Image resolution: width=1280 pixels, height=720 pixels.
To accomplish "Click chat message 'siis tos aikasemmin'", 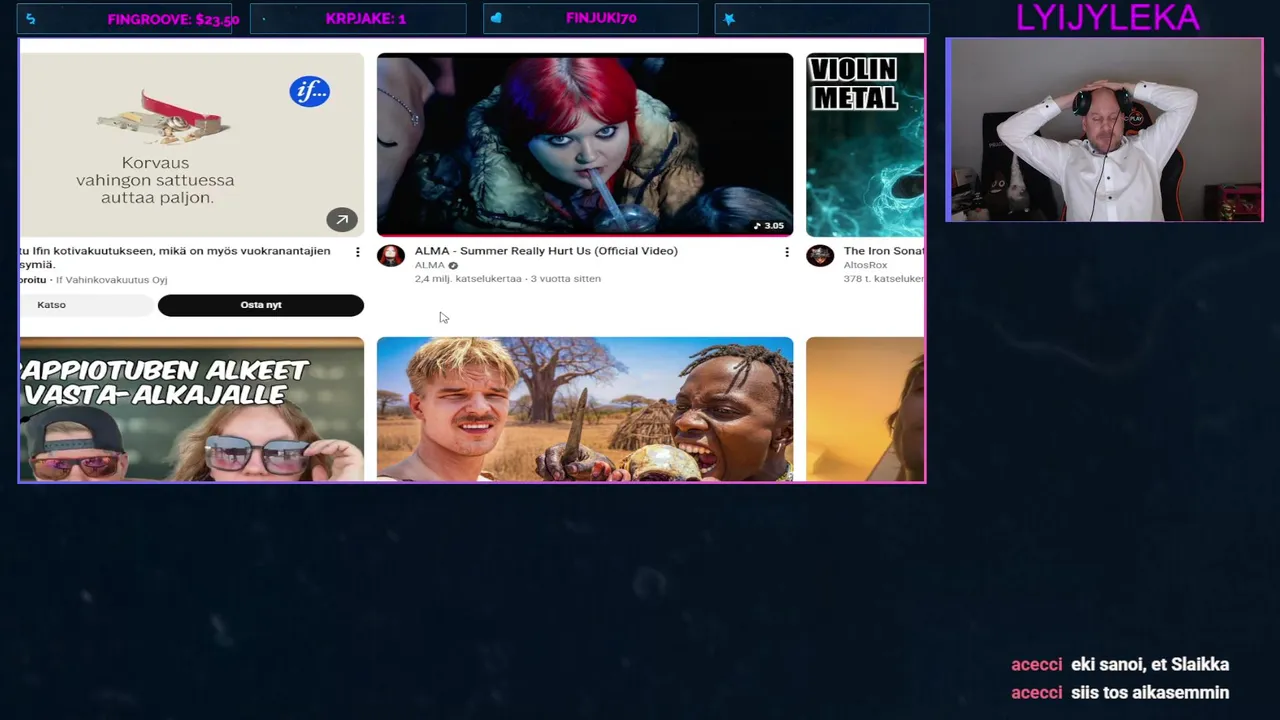I will 1150,692.
